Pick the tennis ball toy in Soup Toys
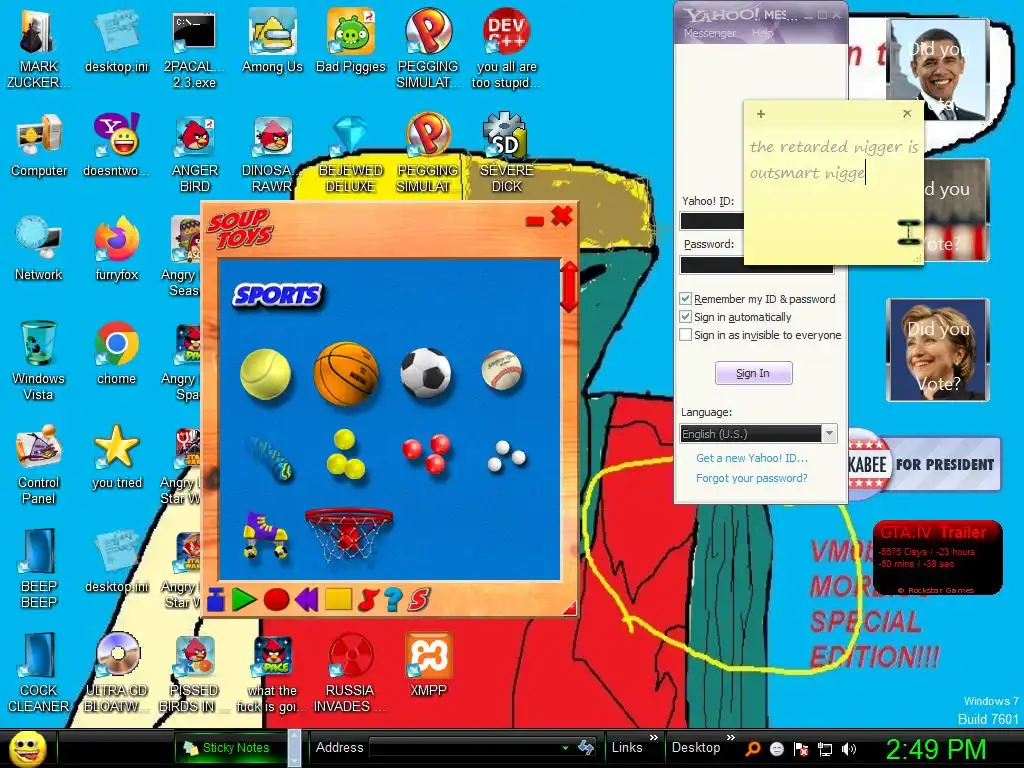This screenshot has width=1024, height=768. tap(265, 374)
